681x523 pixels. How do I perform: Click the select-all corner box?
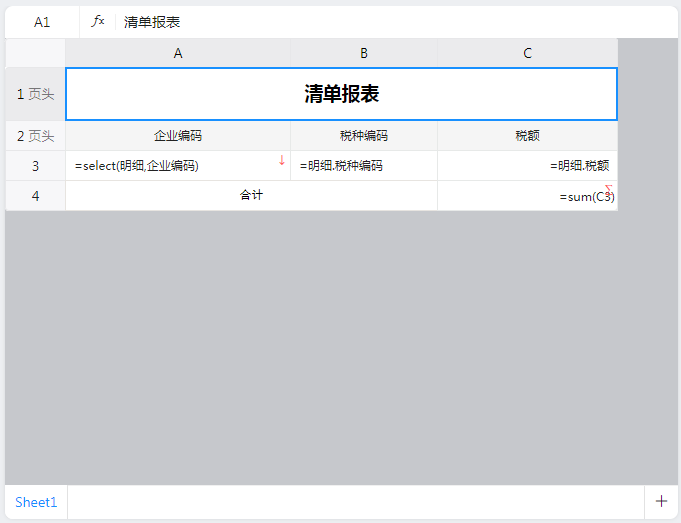35,53
